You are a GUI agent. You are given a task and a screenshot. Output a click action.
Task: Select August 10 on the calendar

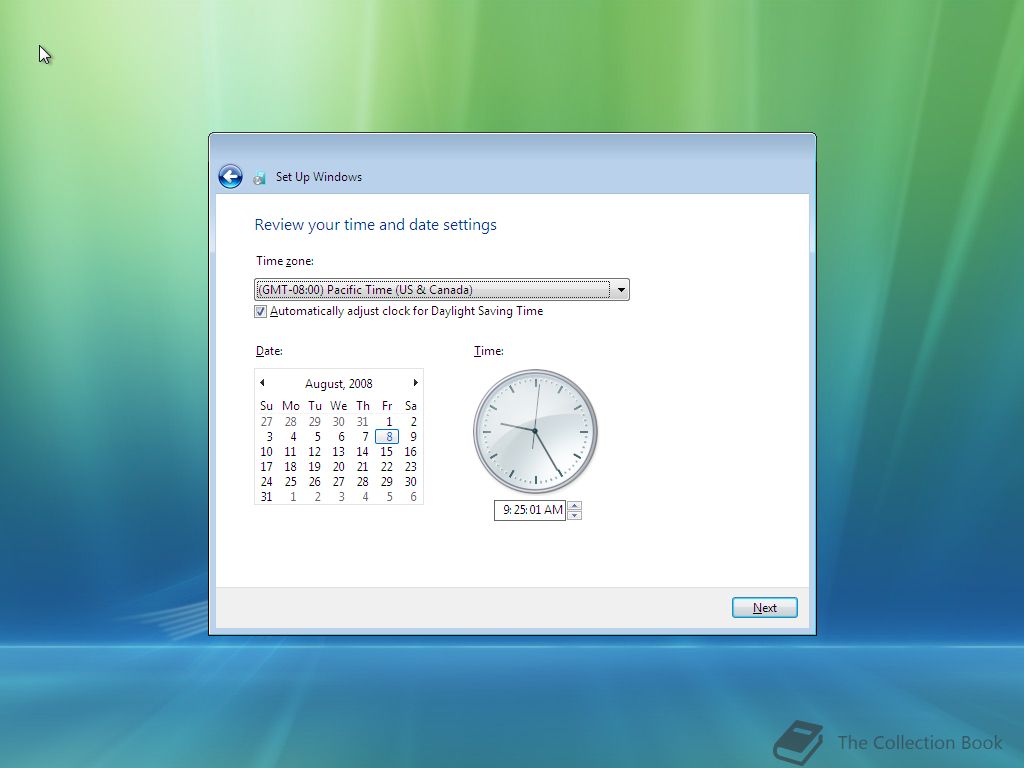click(x=266, y=452)
